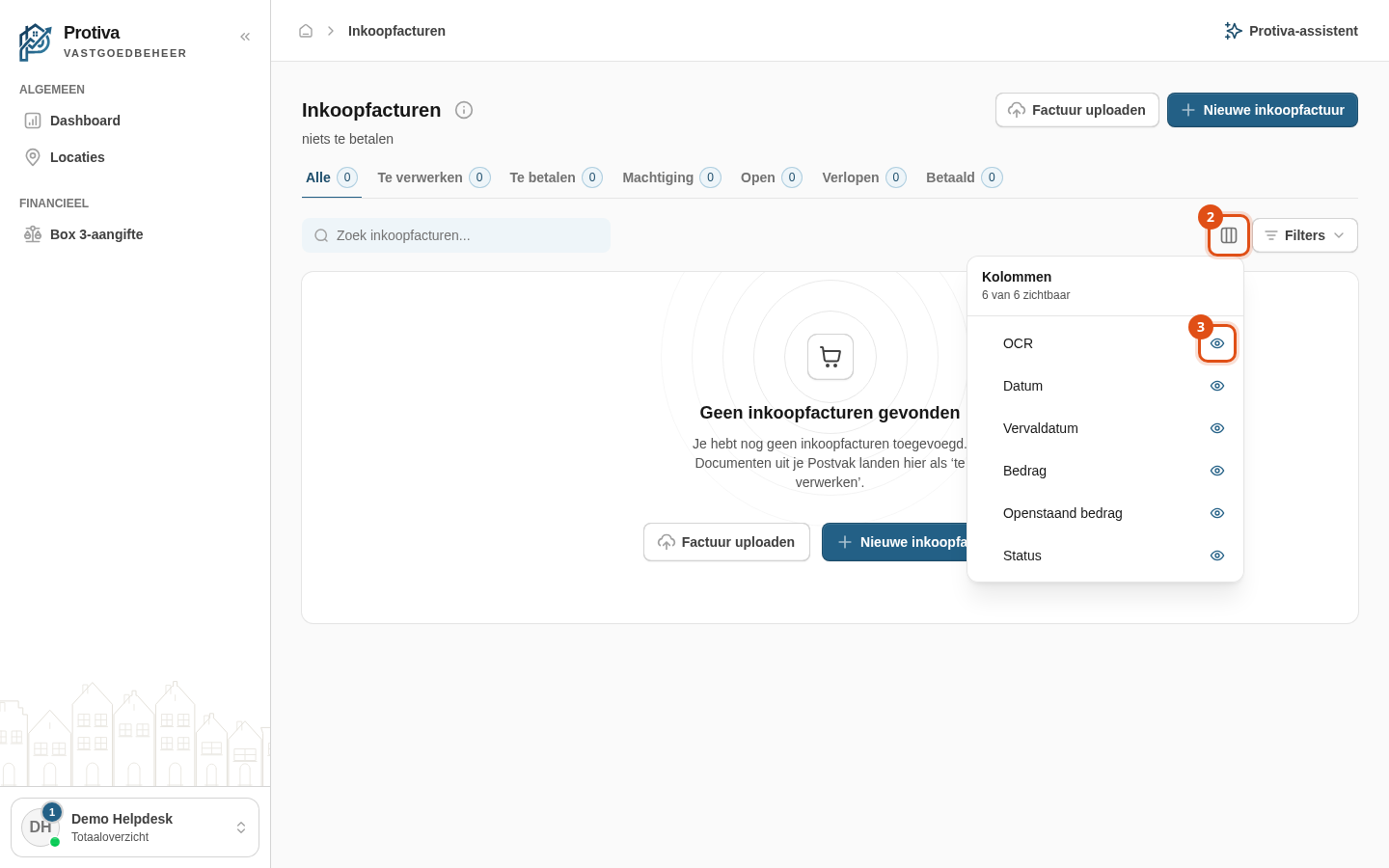Toggle Openstaand bedrag column visibility
1389x868 pixels.
[x=1217, y=513]
